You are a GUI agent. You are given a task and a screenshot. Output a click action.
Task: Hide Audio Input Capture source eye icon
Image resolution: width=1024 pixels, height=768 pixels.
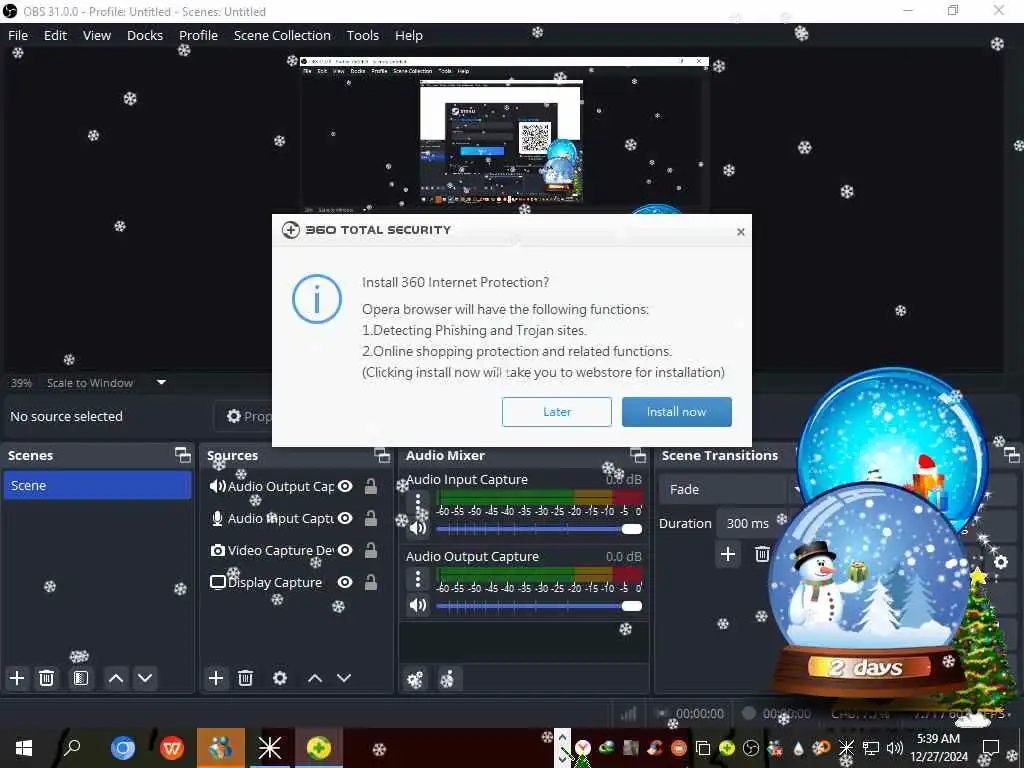click(x=345, y=518)
